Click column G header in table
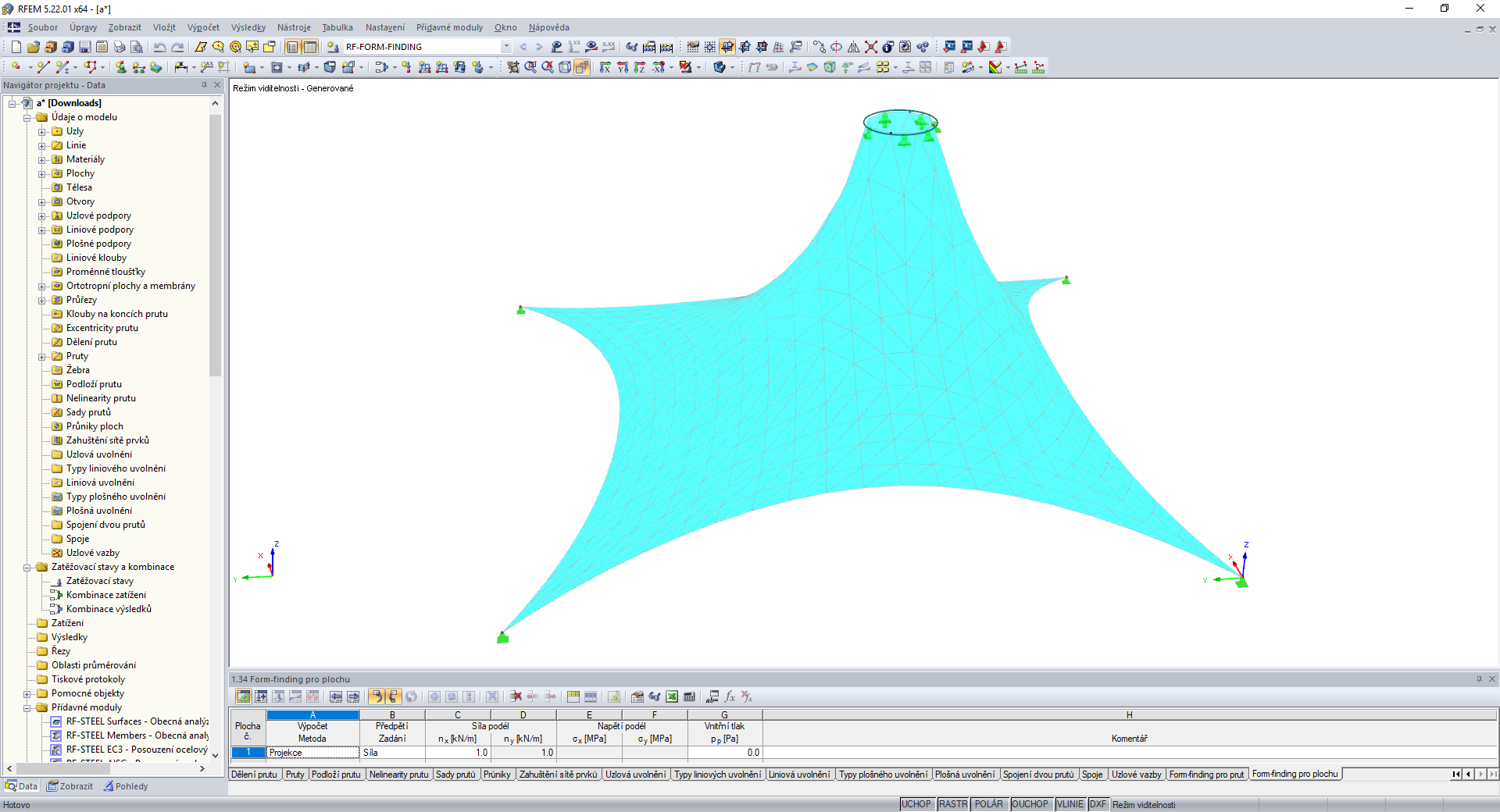 pos(724,714)
